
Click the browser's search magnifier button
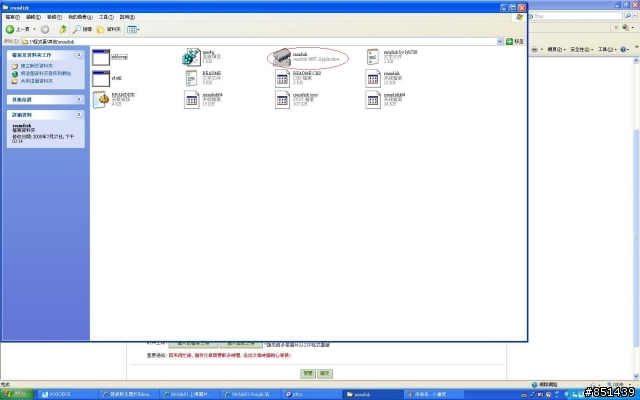[x=628, y=16]
